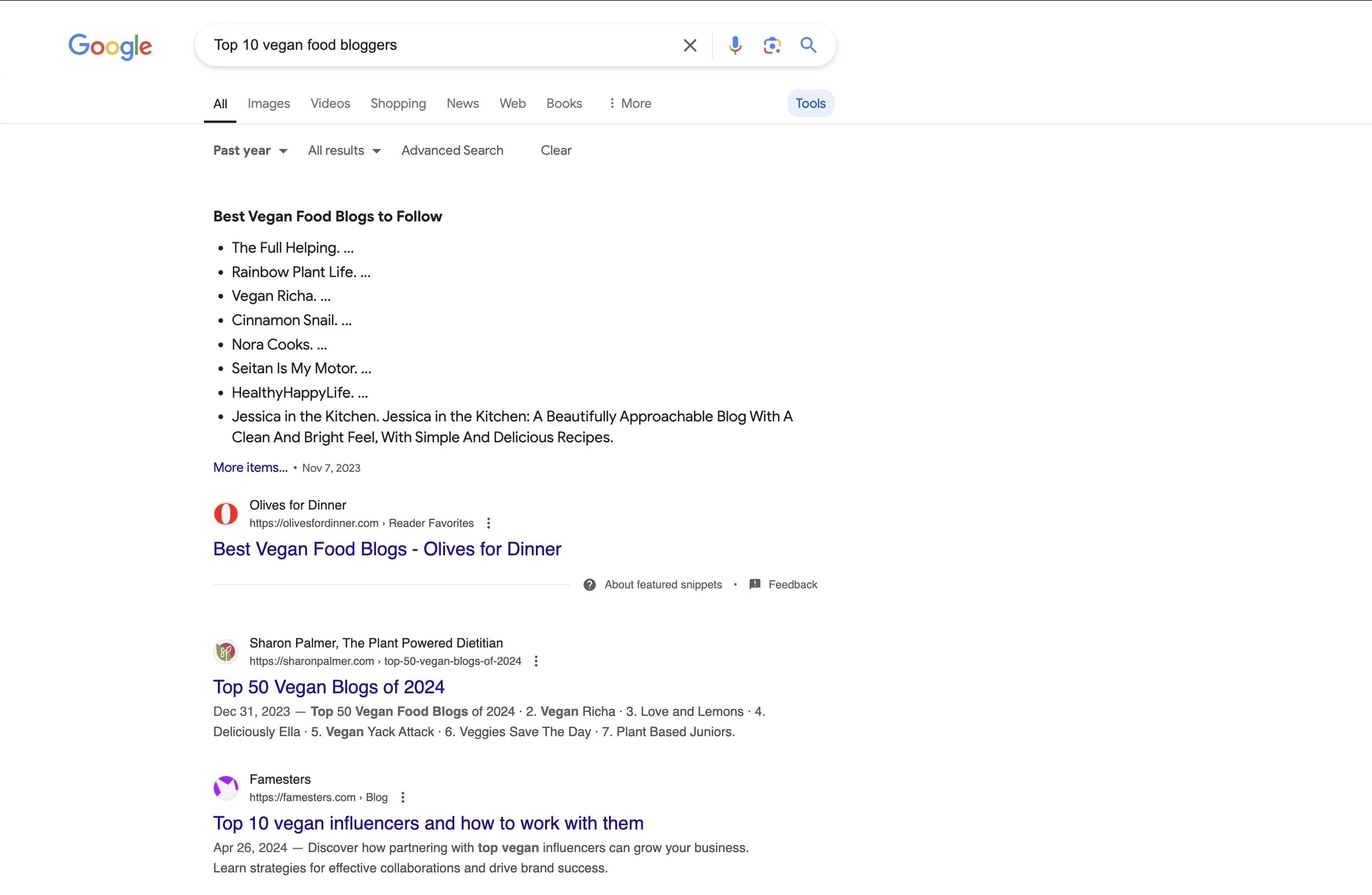Viewport: 1372px width, 895px height.
Task: Click the Feedback flag icon
Action: click(754, 584)
